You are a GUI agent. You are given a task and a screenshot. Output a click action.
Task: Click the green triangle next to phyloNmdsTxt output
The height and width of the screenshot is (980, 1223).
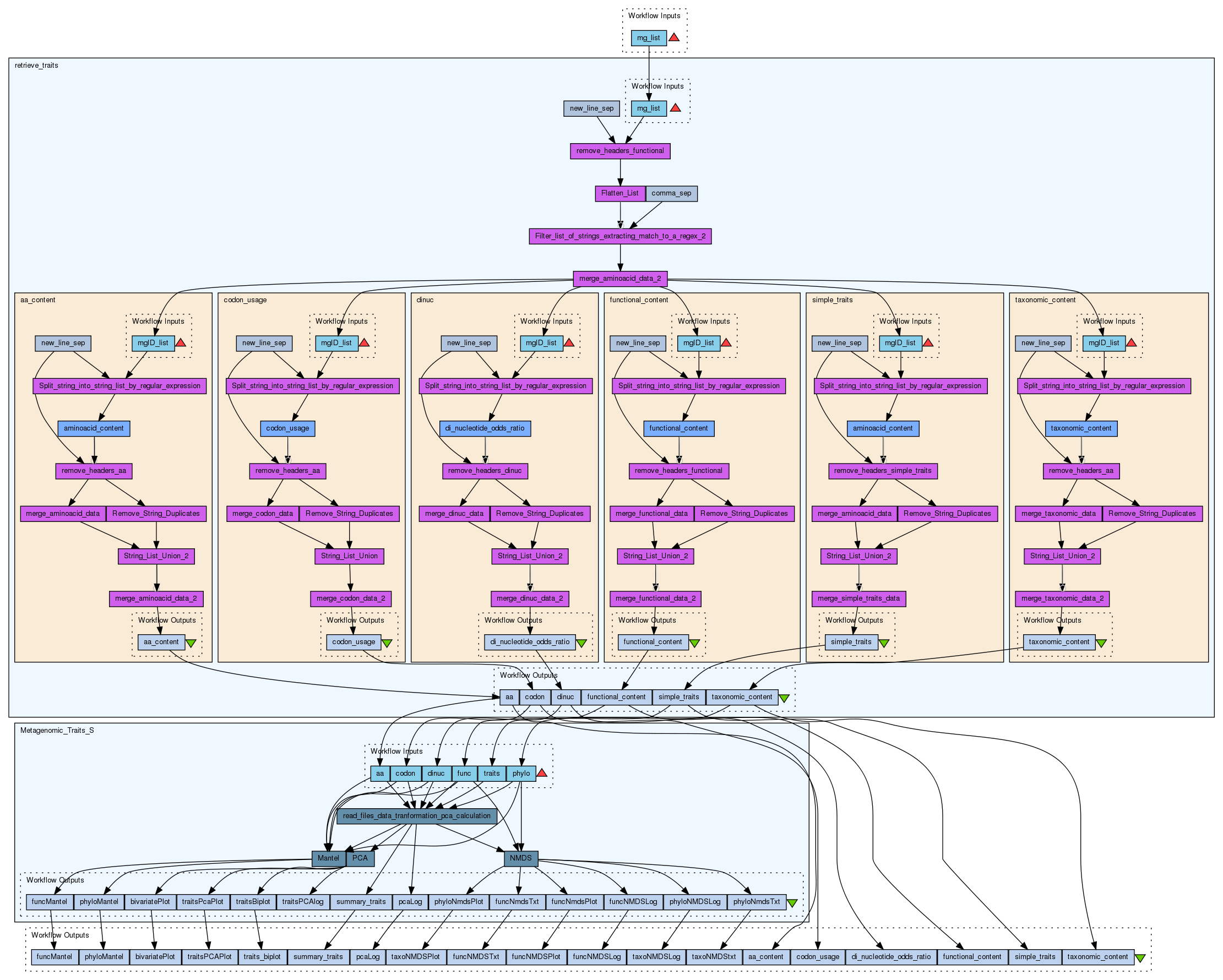pos(792,903)
